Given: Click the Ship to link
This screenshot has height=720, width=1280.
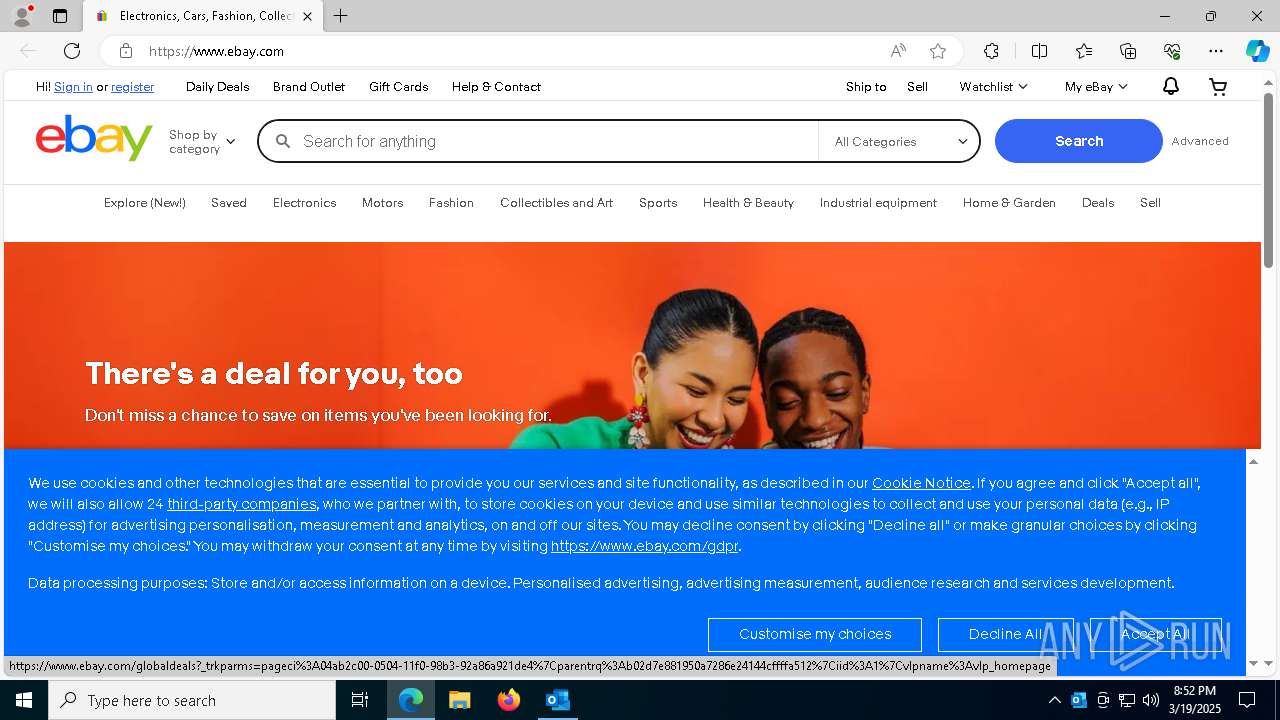Looking at the screenshot, I should pos(866,87).
